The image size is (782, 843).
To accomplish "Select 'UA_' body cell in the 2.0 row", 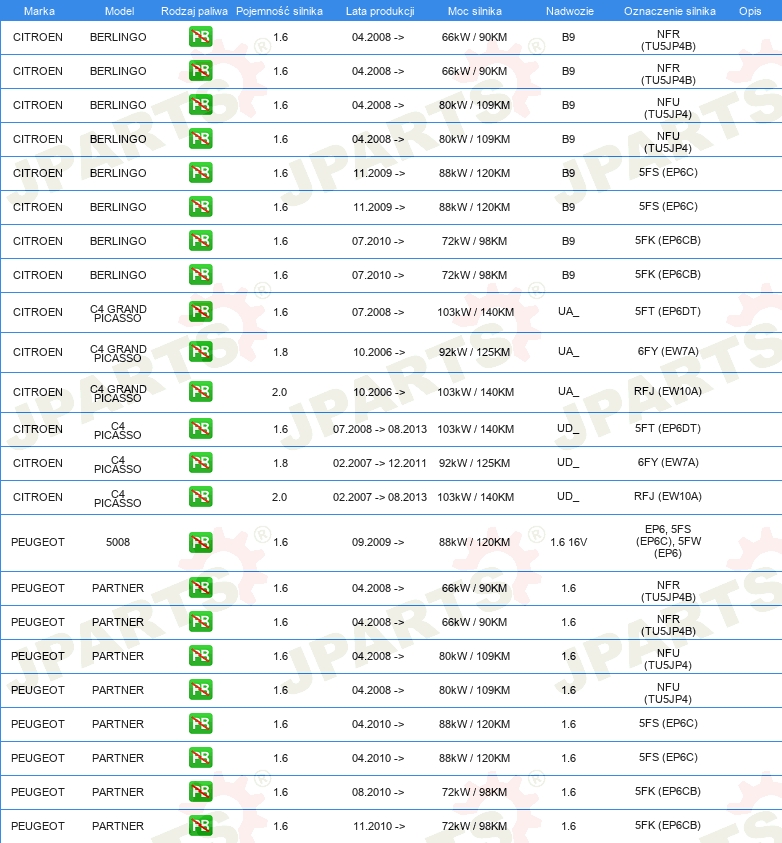I will (568, 391).
